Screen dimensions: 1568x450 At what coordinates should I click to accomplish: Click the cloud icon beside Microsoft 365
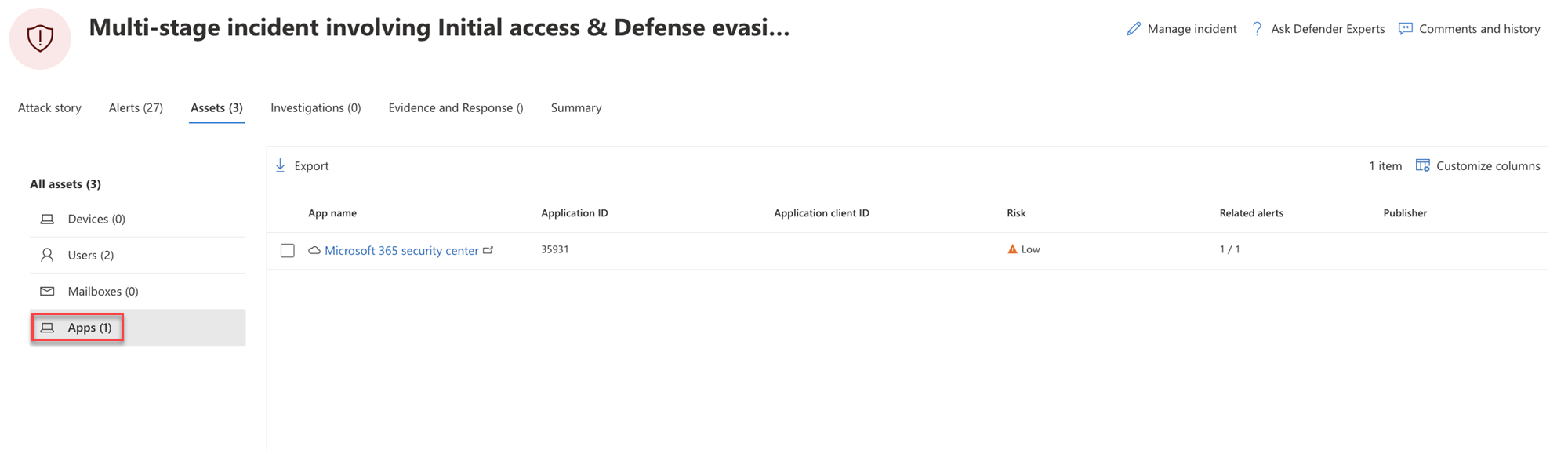tap(314, 250)
